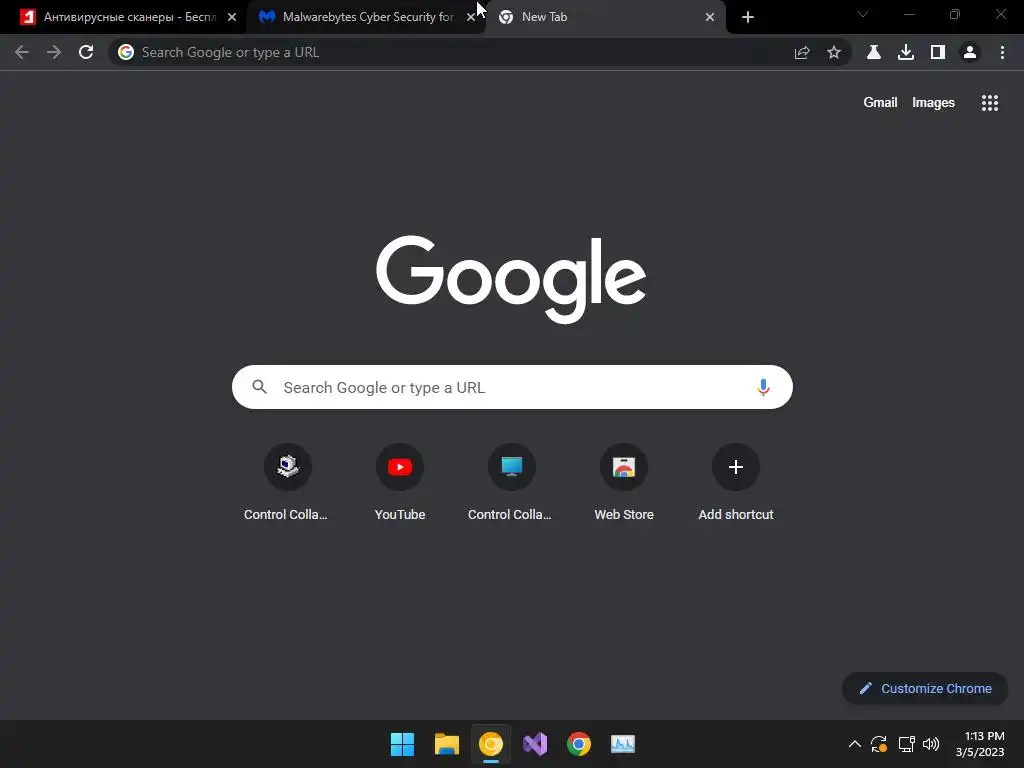Close the Malwarebytes tab
This screenshot has height=768, width=1024.
471,17
